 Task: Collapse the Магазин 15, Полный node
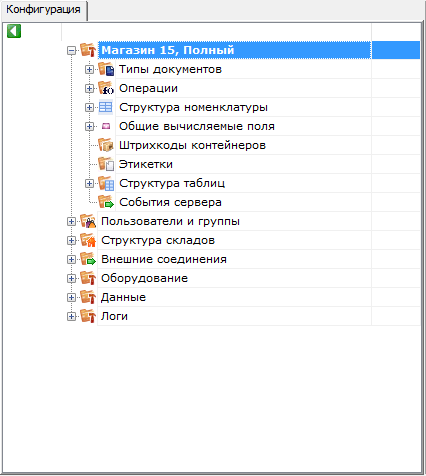[x=71, y=51]
